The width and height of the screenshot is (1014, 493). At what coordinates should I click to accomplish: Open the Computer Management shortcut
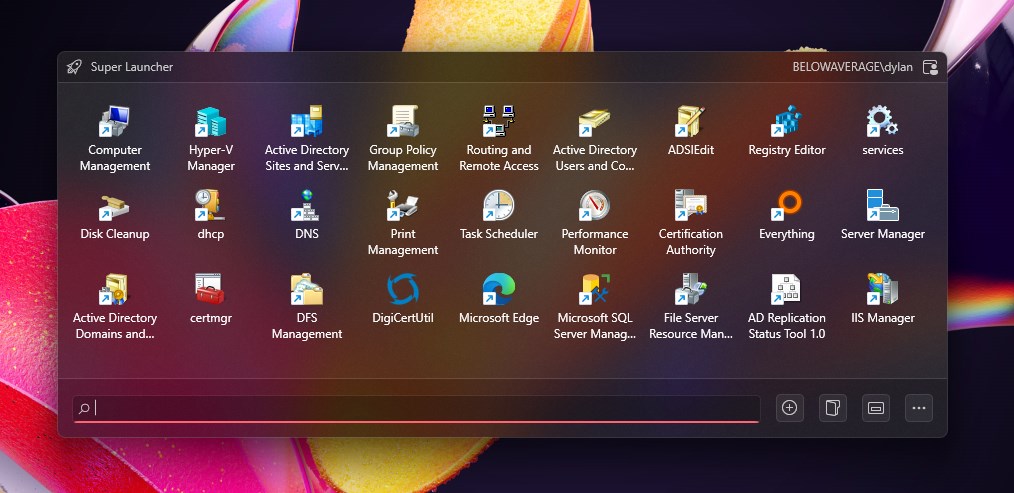pyautogui.click(x=114, y=138)
